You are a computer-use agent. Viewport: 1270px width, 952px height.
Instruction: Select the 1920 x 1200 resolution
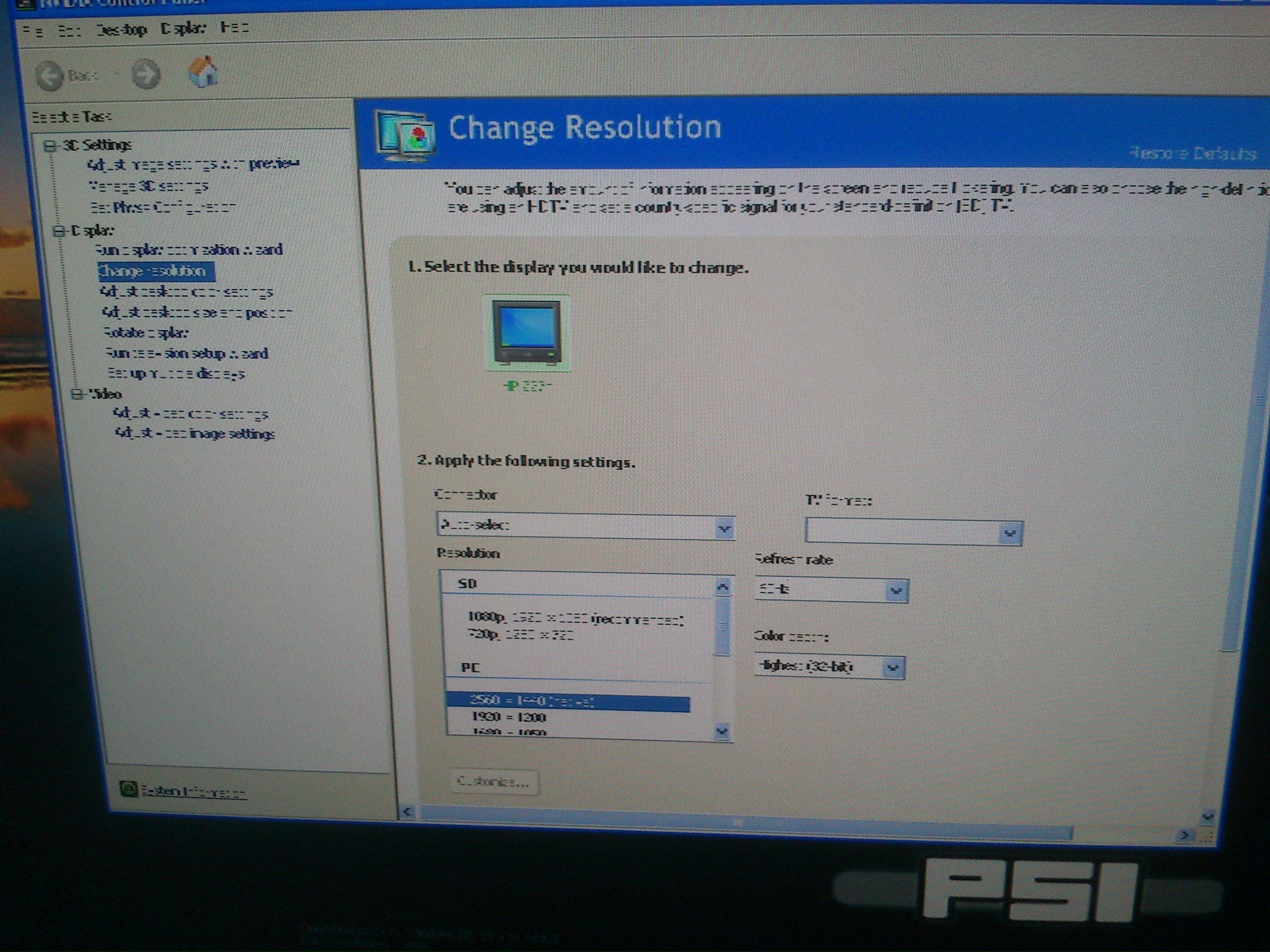[509, 717]
